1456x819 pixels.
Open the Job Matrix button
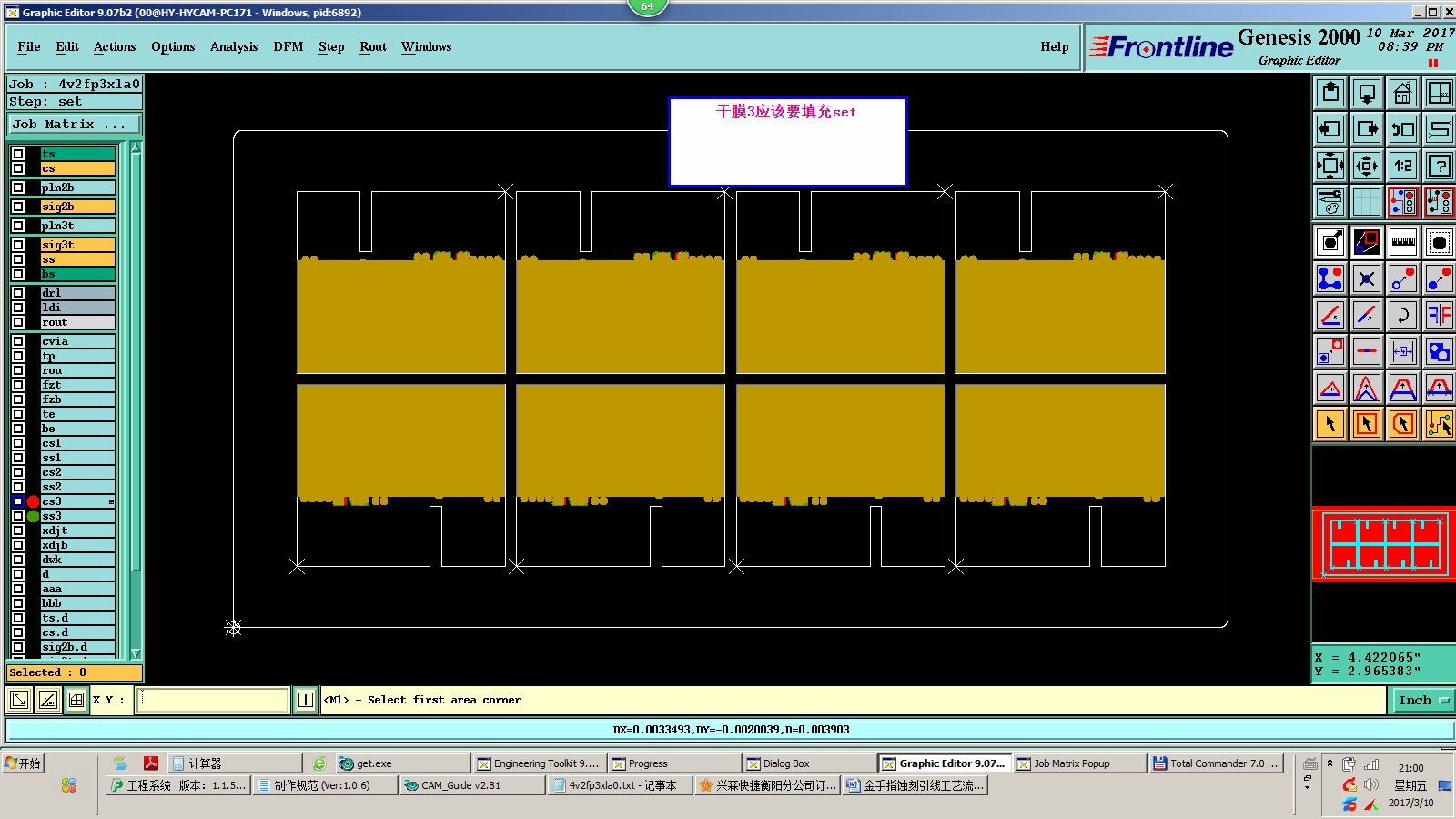(x=75, y=125)
